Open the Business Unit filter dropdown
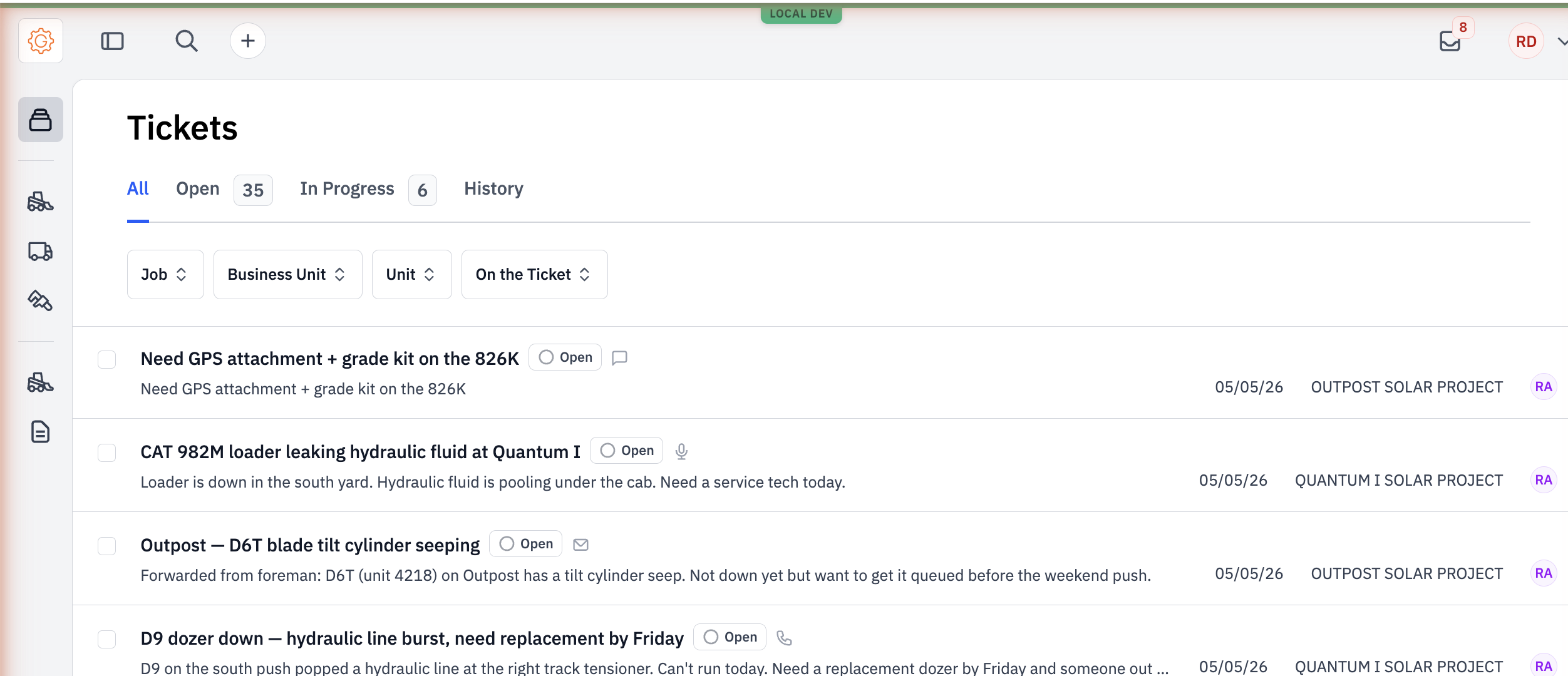 click(288, 274)
